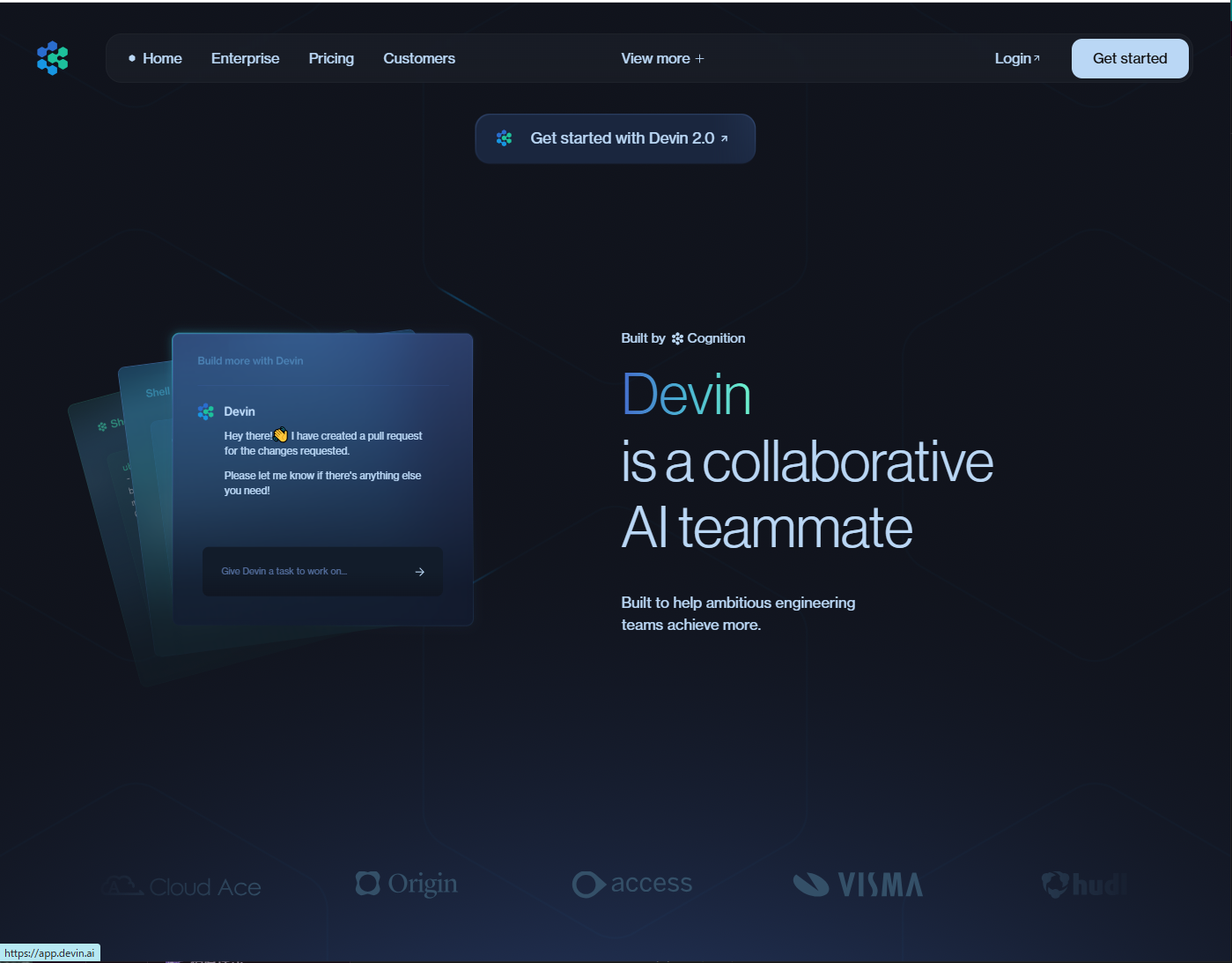Click 'Built to help ambitious engineering' text
The image size is (1232, 963).
coord(738,603)
